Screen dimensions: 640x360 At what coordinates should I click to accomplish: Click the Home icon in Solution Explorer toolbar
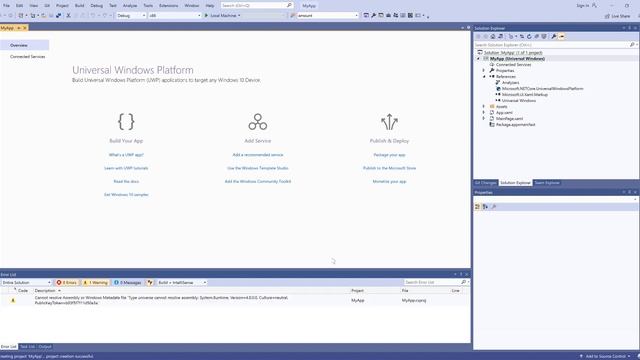(493, 36)
